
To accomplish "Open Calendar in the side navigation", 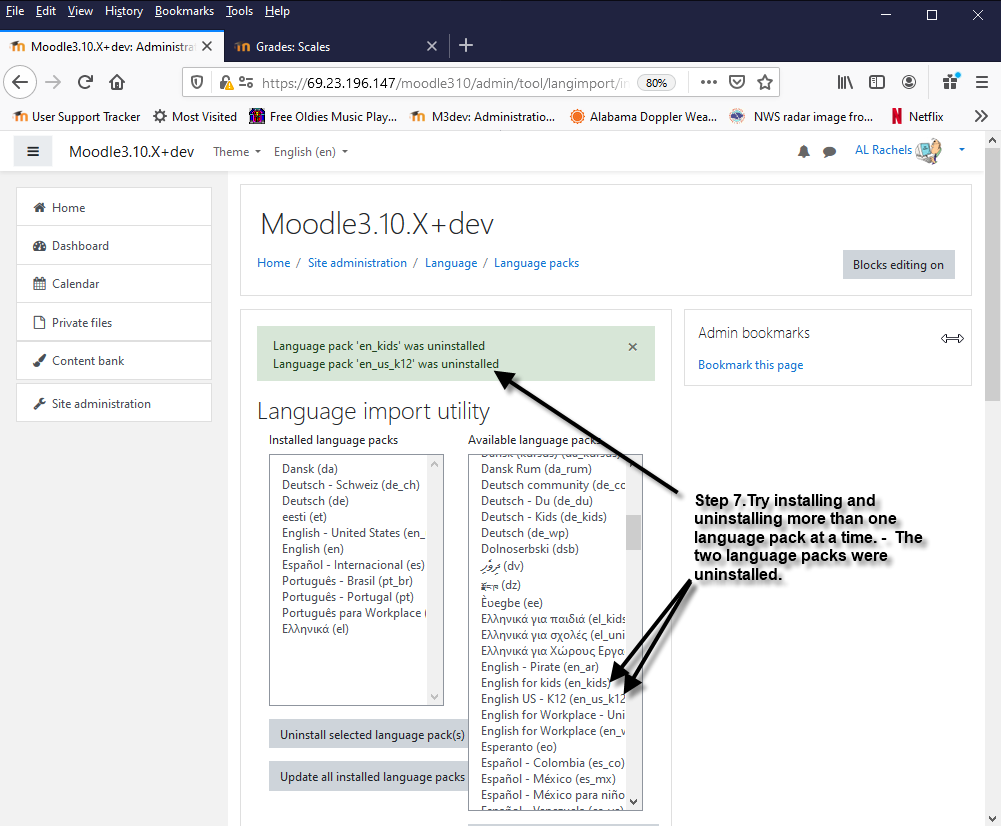I will pyautogui.click(x=114, y=284).
